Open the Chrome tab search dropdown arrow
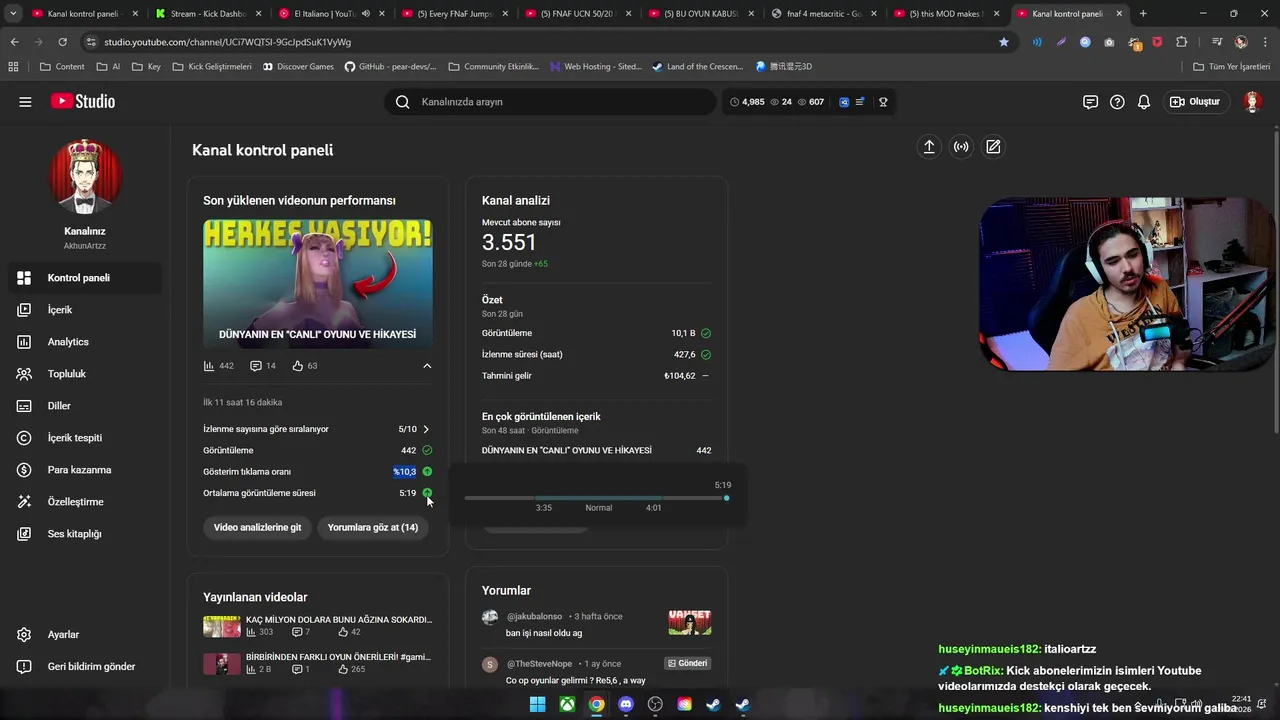Image resolution: width=1280 pixels, height=720 pixels. click(13, 14)
